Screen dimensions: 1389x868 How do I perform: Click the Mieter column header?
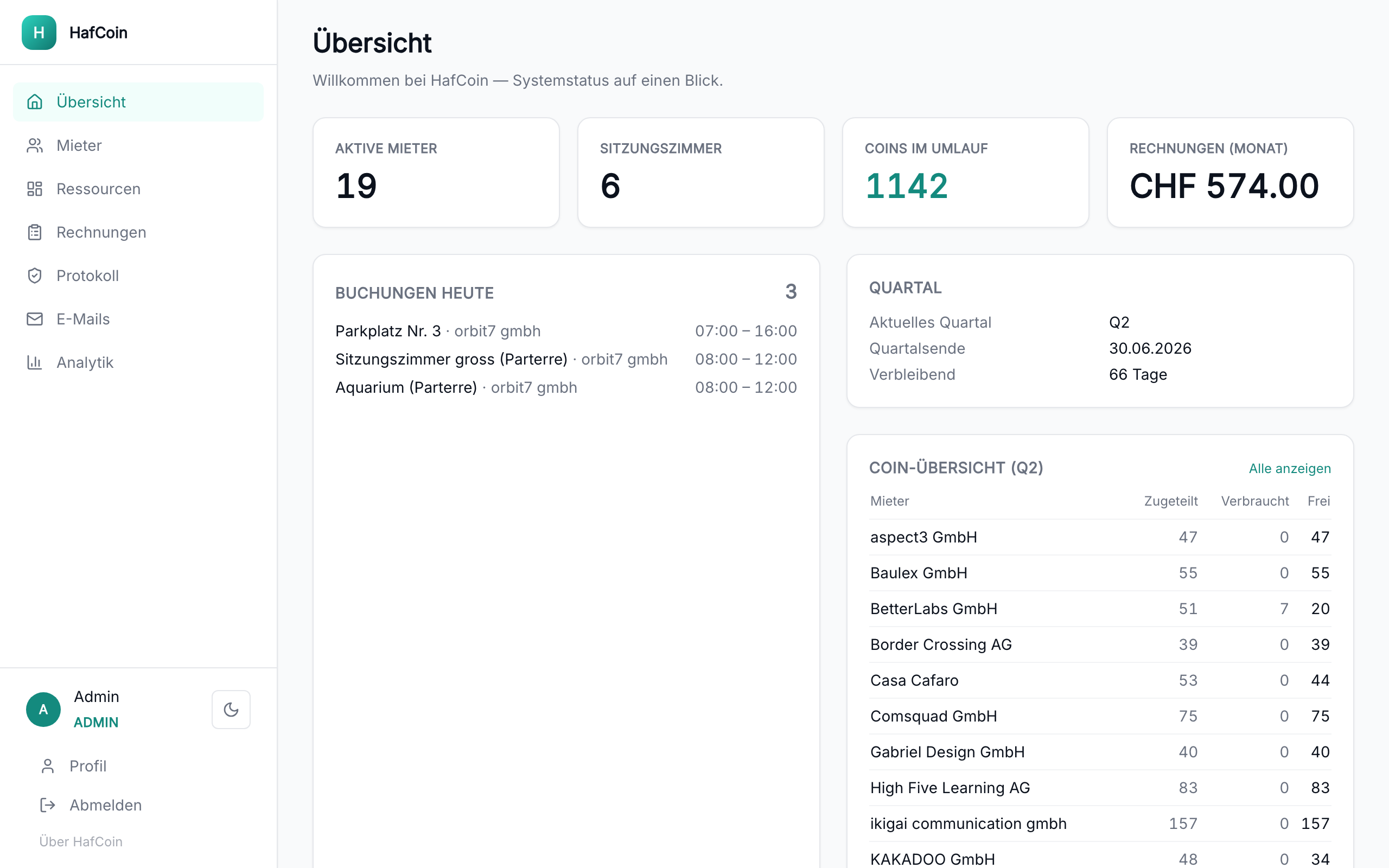pyautogui.click(x=890, y=501)
